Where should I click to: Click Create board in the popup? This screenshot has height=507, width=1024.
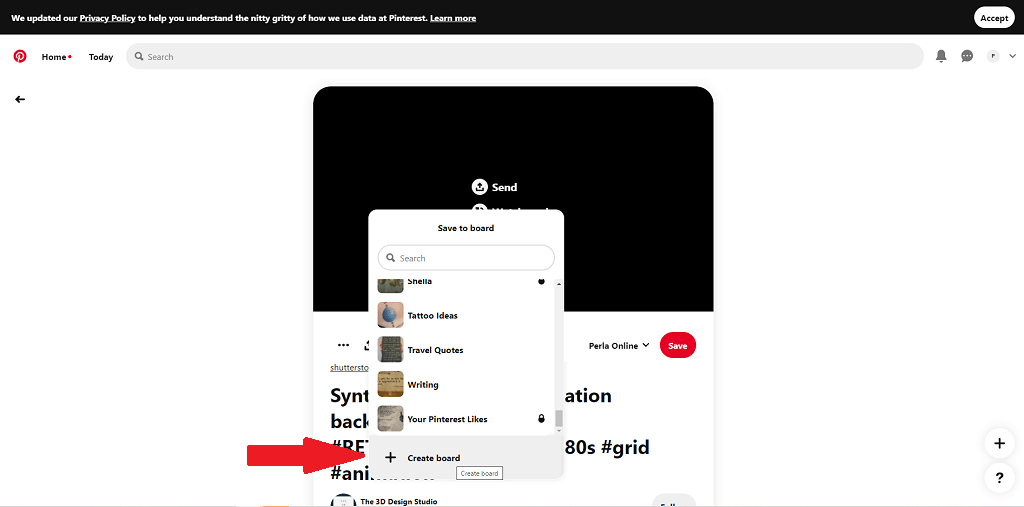(434, 458)
